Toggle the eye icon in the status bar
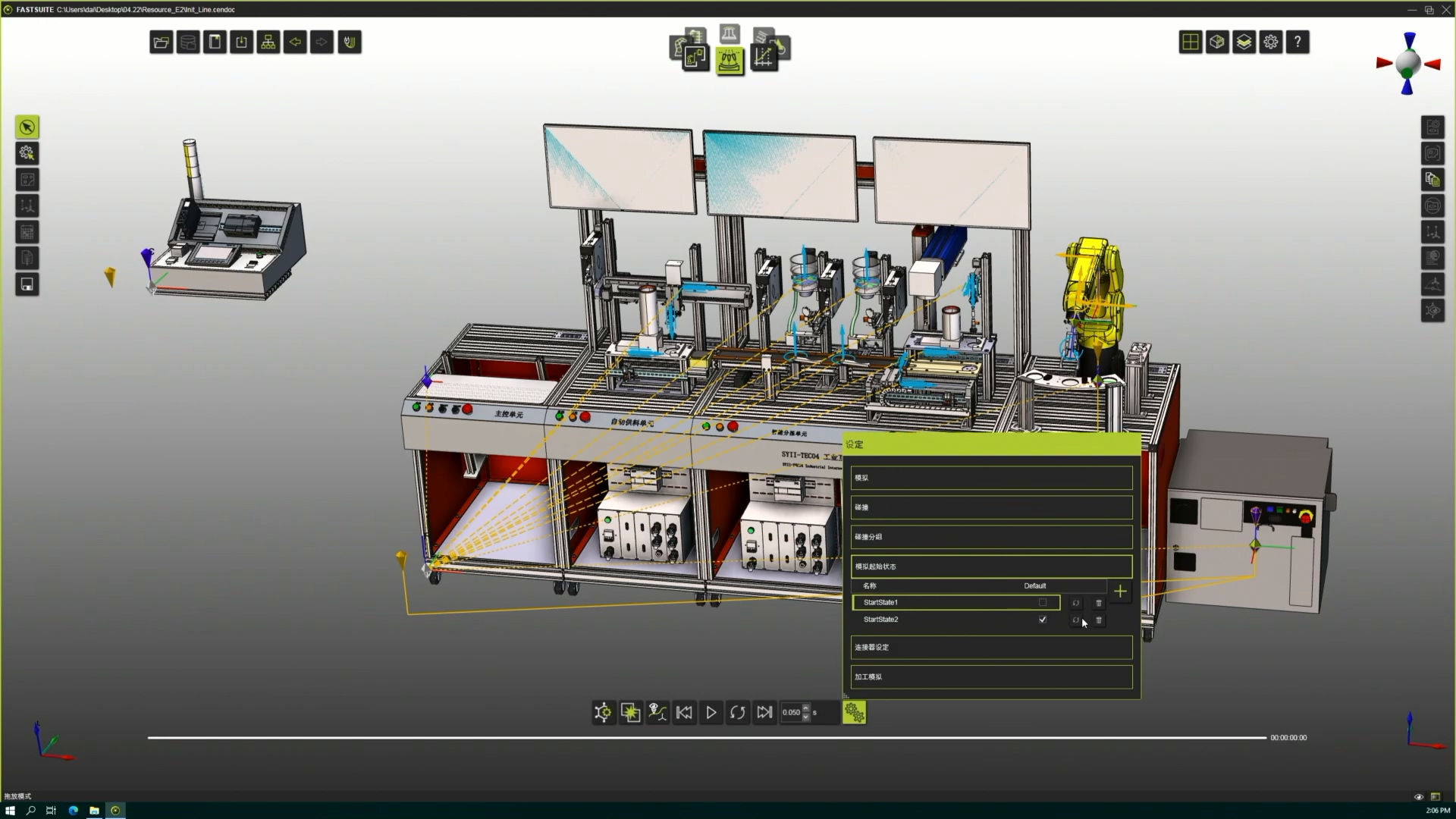Screen dimensions: 1456x819 (x=1419, y=797)
